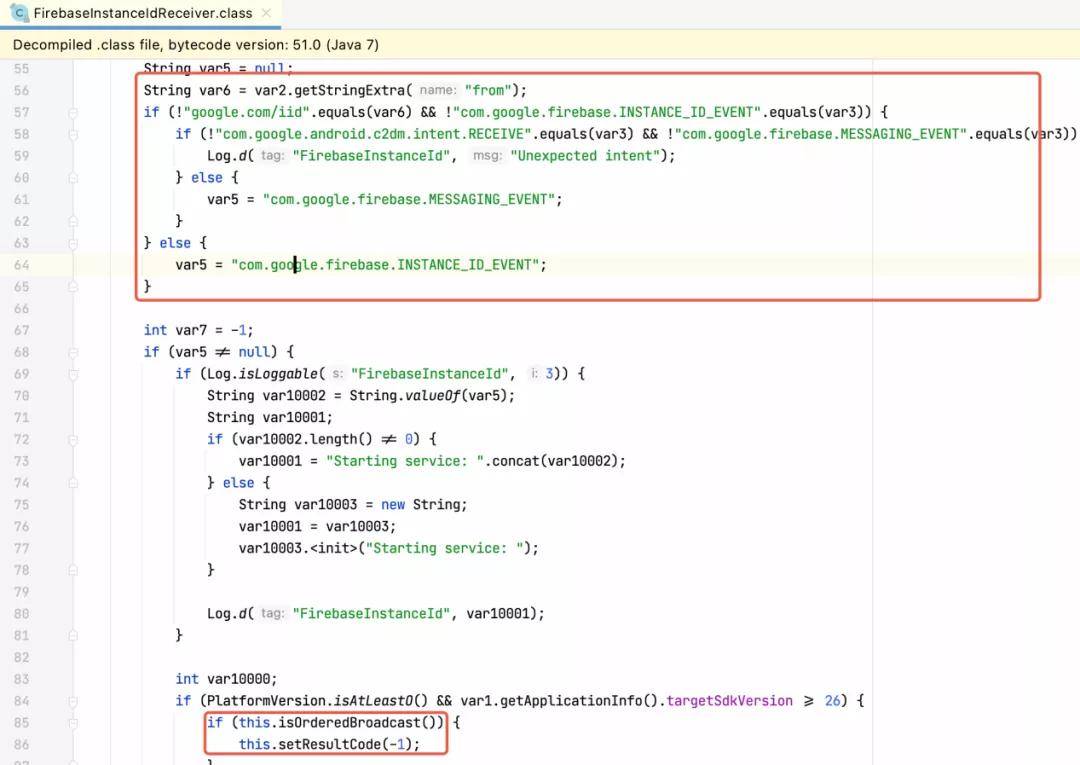
Task: Fold the Log.isLoggable block at line 69
Action: 73,374
